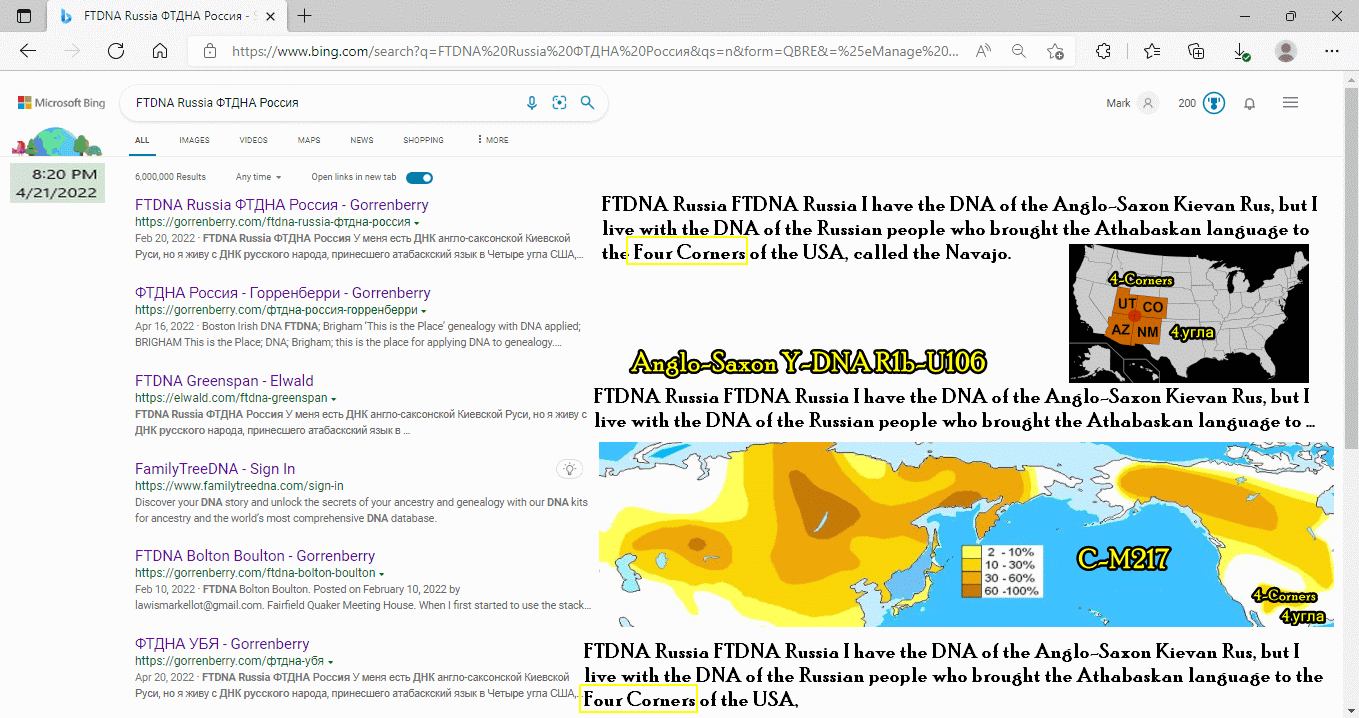Select the ALL search tab

[142, 140]
